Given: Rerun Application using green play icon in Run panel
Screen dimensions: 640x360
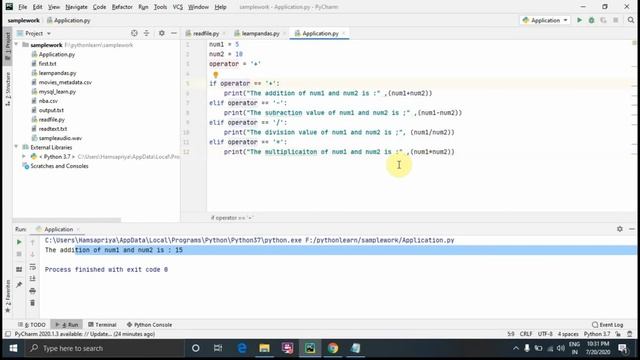Looking at the screenshot, I should pos(19,242).
